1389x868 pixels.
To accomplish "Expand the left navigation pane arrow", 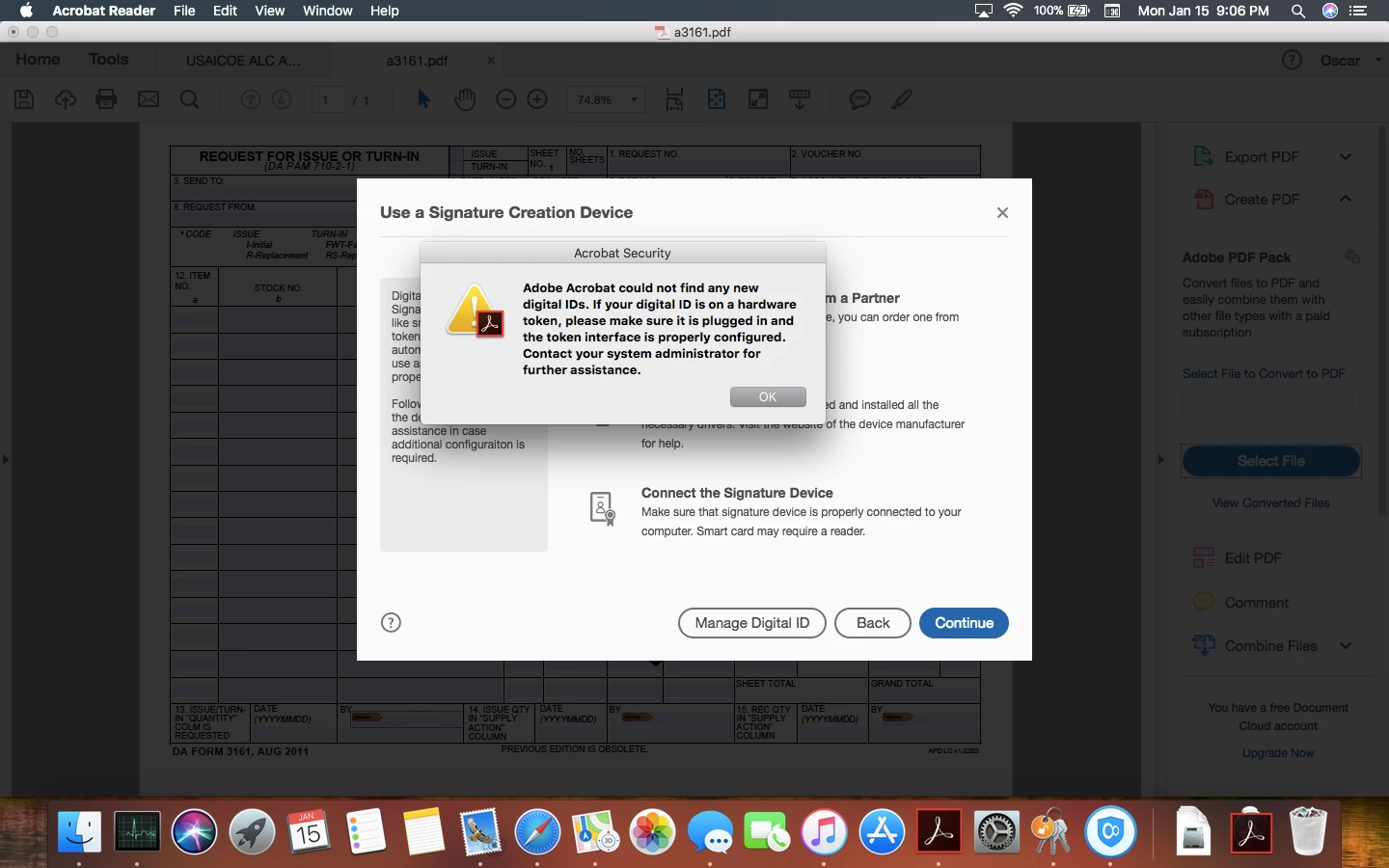I will tap(6, 460).
